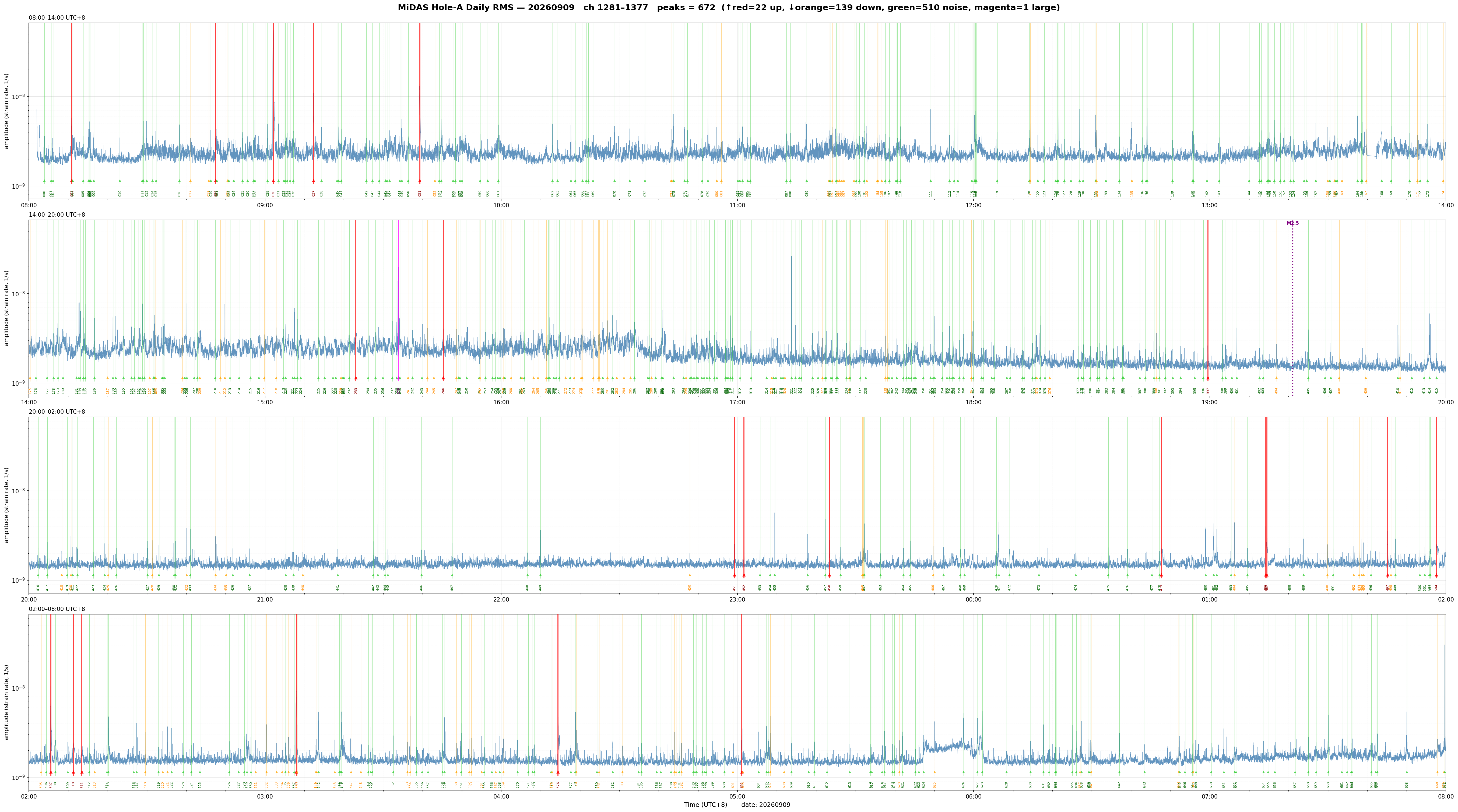Screen dimensions: 1458x812
Task: Select the magenta large-peak line near 15:35
Action: (x=398, y=300)
